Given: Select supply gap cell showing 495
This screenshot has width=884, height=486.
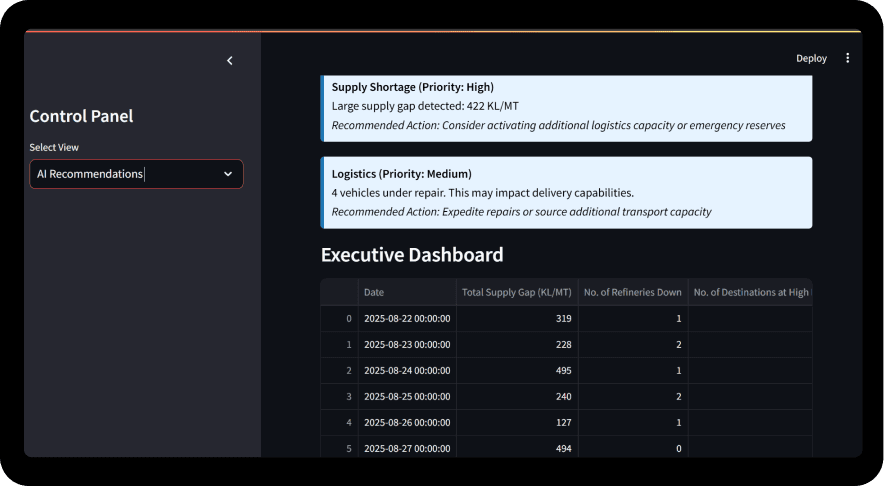Looking at the screenshot, I should (516, 370).
